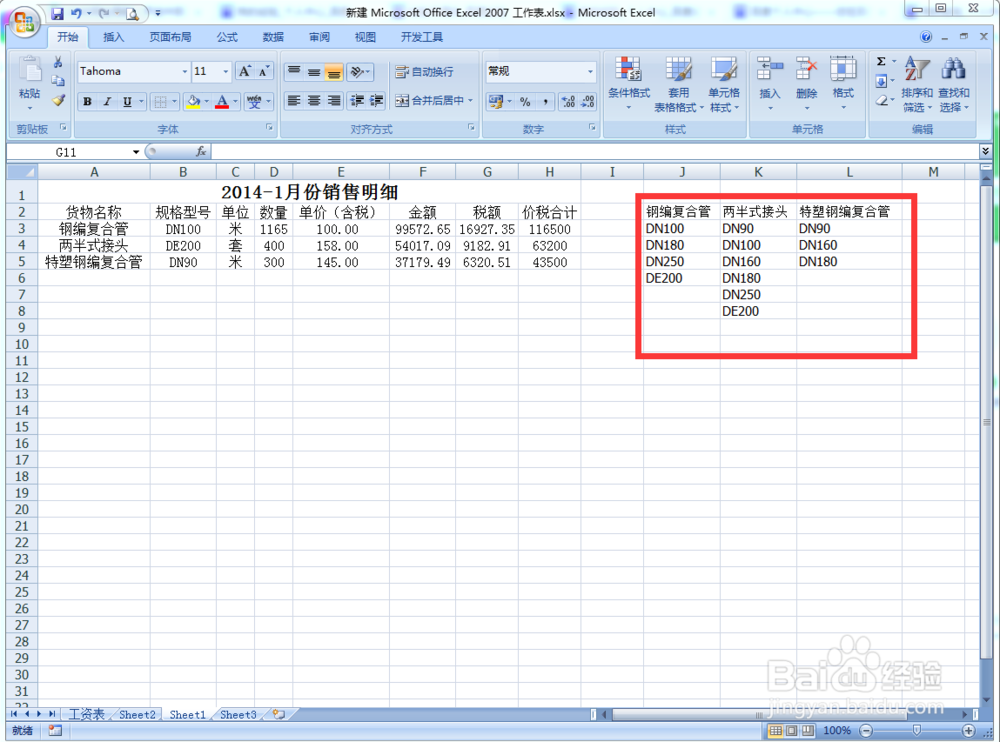Viewport: 1000px width, 742px height.
Task: Select column header J
Action: 682,172
